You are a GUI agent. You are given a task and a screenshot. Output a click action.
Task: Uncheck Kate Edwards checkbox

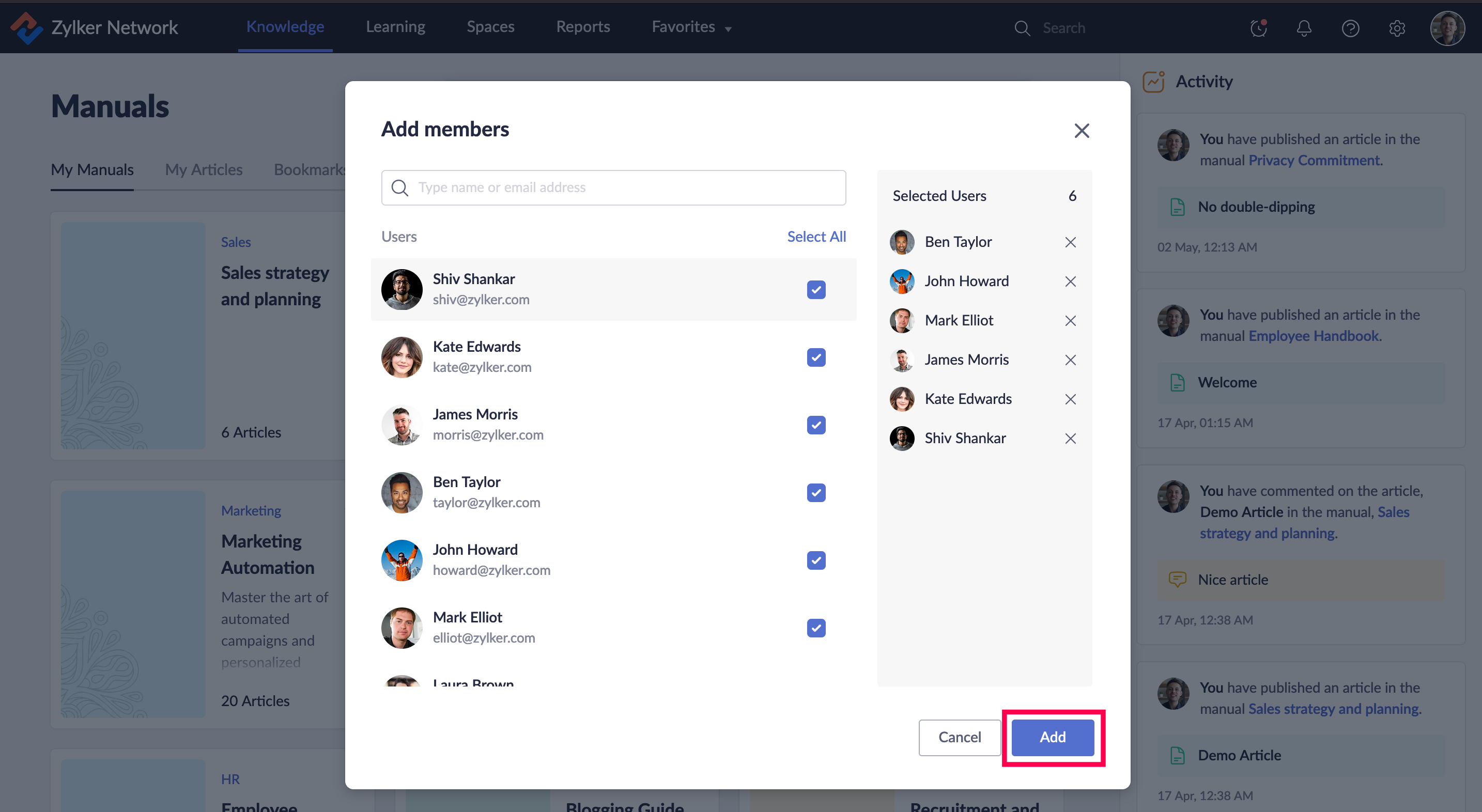816,357
